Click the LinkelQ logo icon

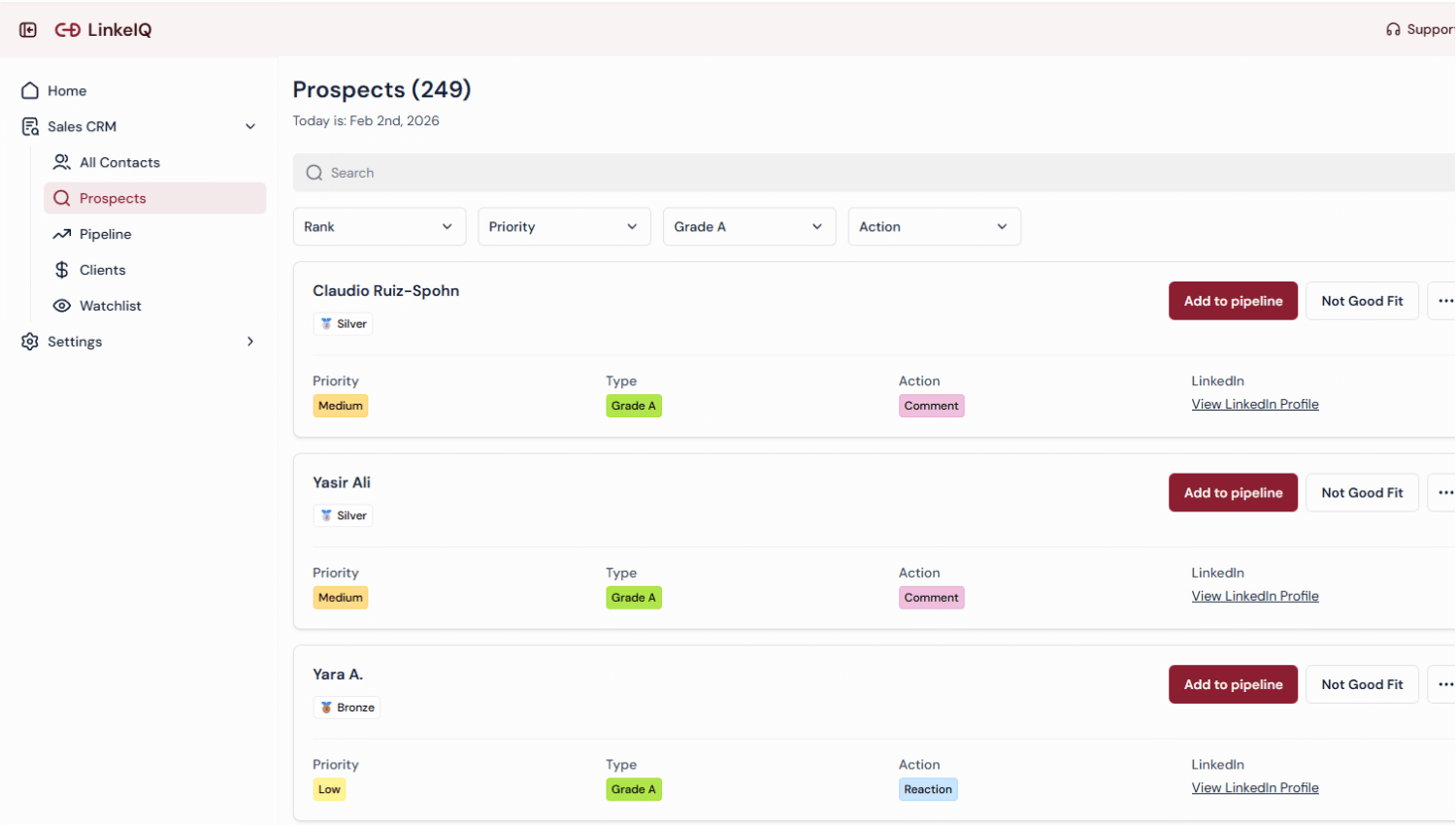click(x=67, y=30)
